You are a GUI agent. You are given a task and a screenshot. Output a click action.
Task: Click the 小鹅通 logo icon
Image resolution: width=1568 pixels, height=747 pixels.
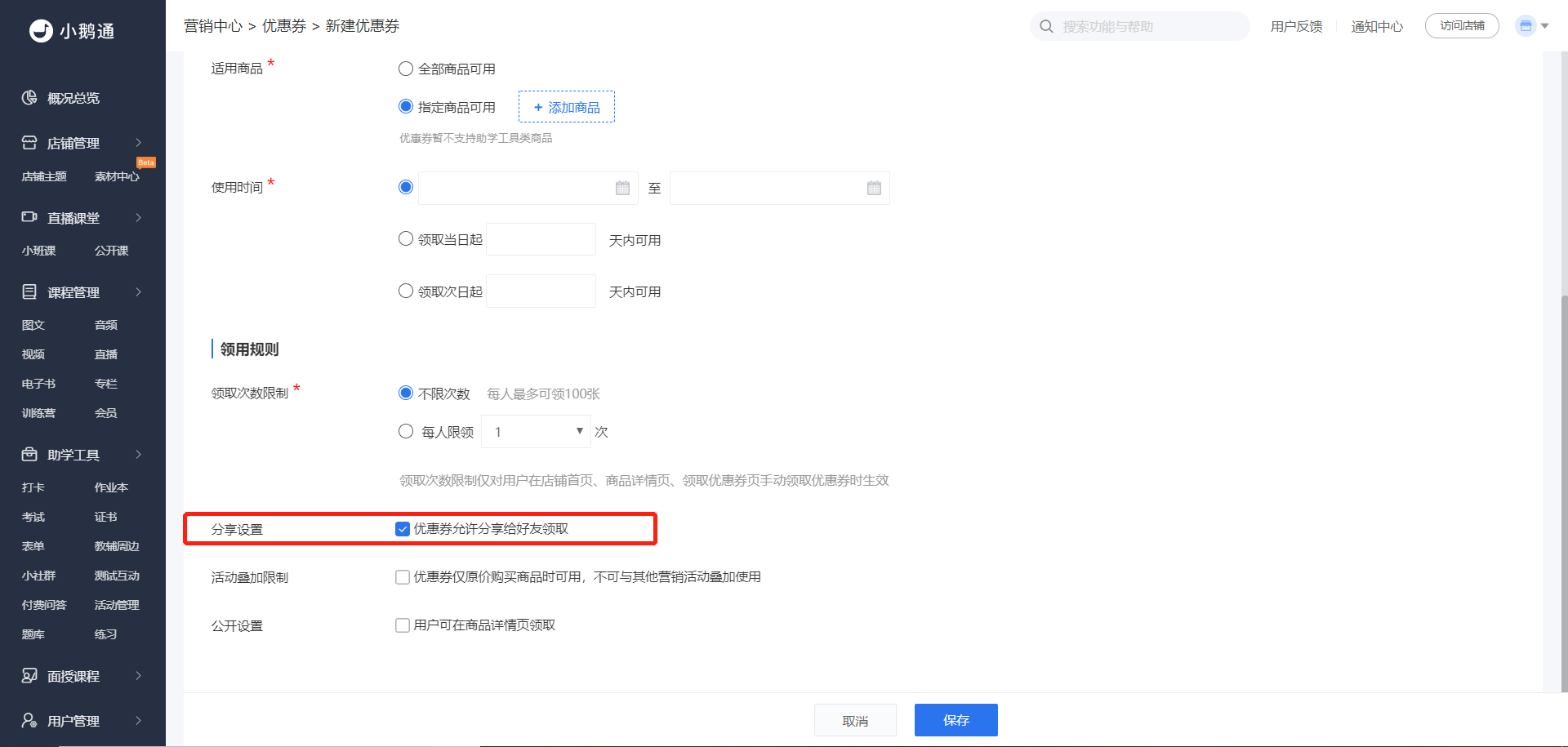(x=41, y=31)
